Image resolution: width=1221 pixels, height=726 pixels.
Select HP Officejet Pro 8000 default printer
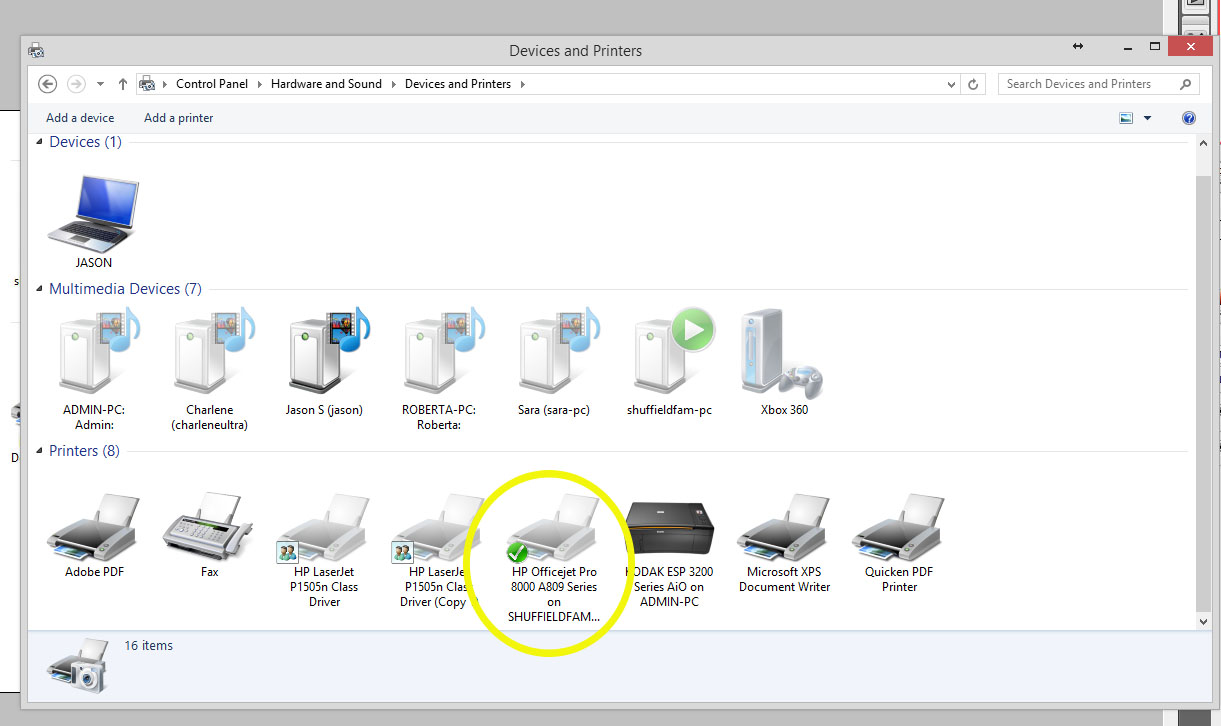[554, 530]
